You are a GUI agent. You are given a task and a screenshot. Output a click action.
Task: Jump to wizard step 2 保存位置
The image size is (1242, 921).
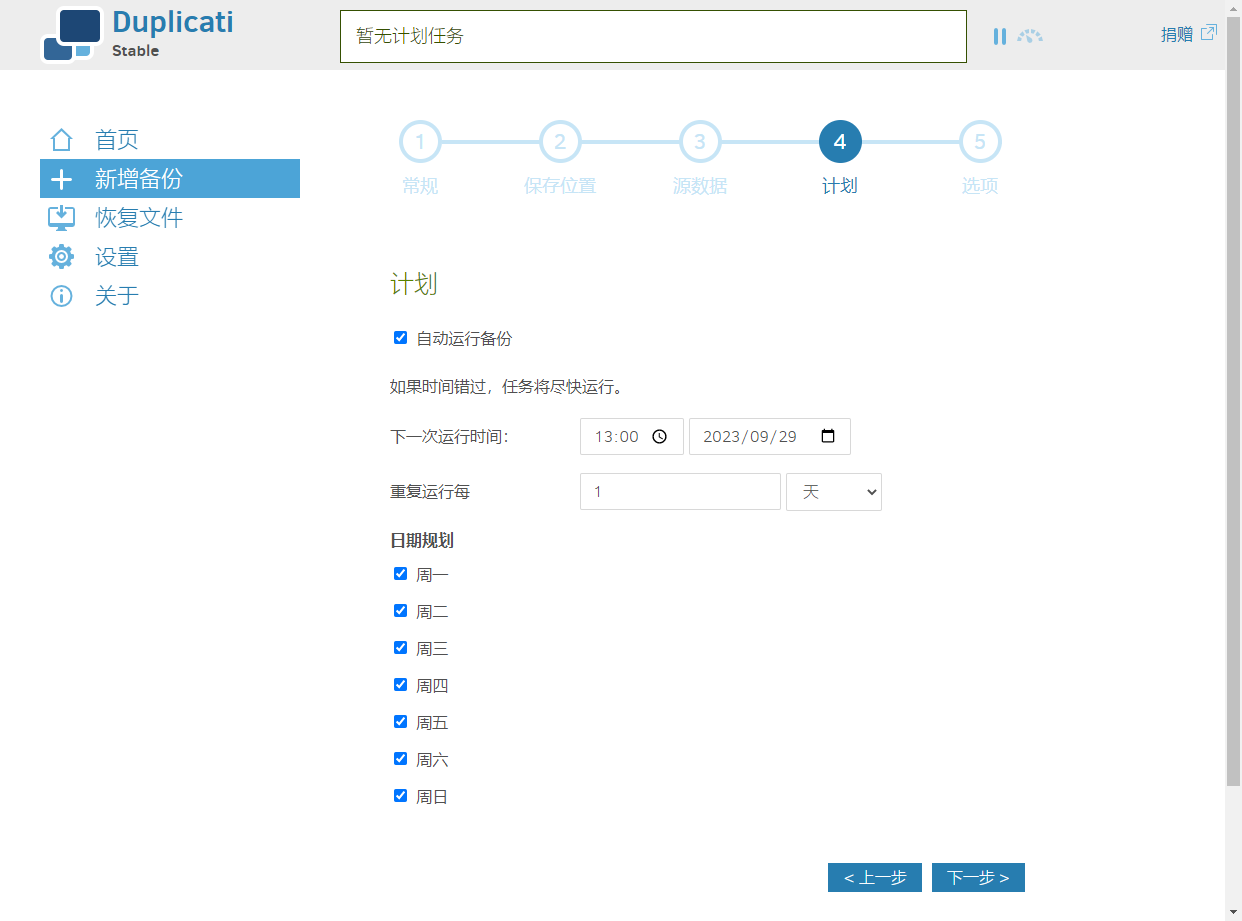click(560, 142)
